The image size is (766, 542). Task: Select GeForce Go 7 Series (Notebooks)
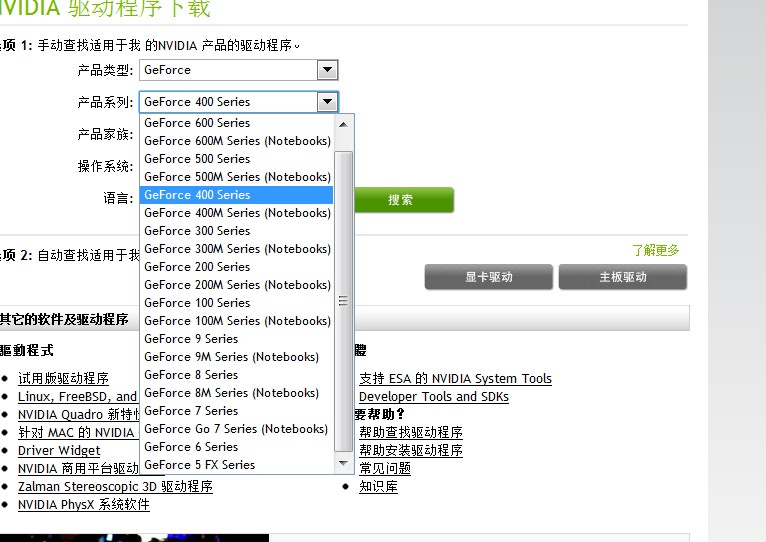point(236,429)
